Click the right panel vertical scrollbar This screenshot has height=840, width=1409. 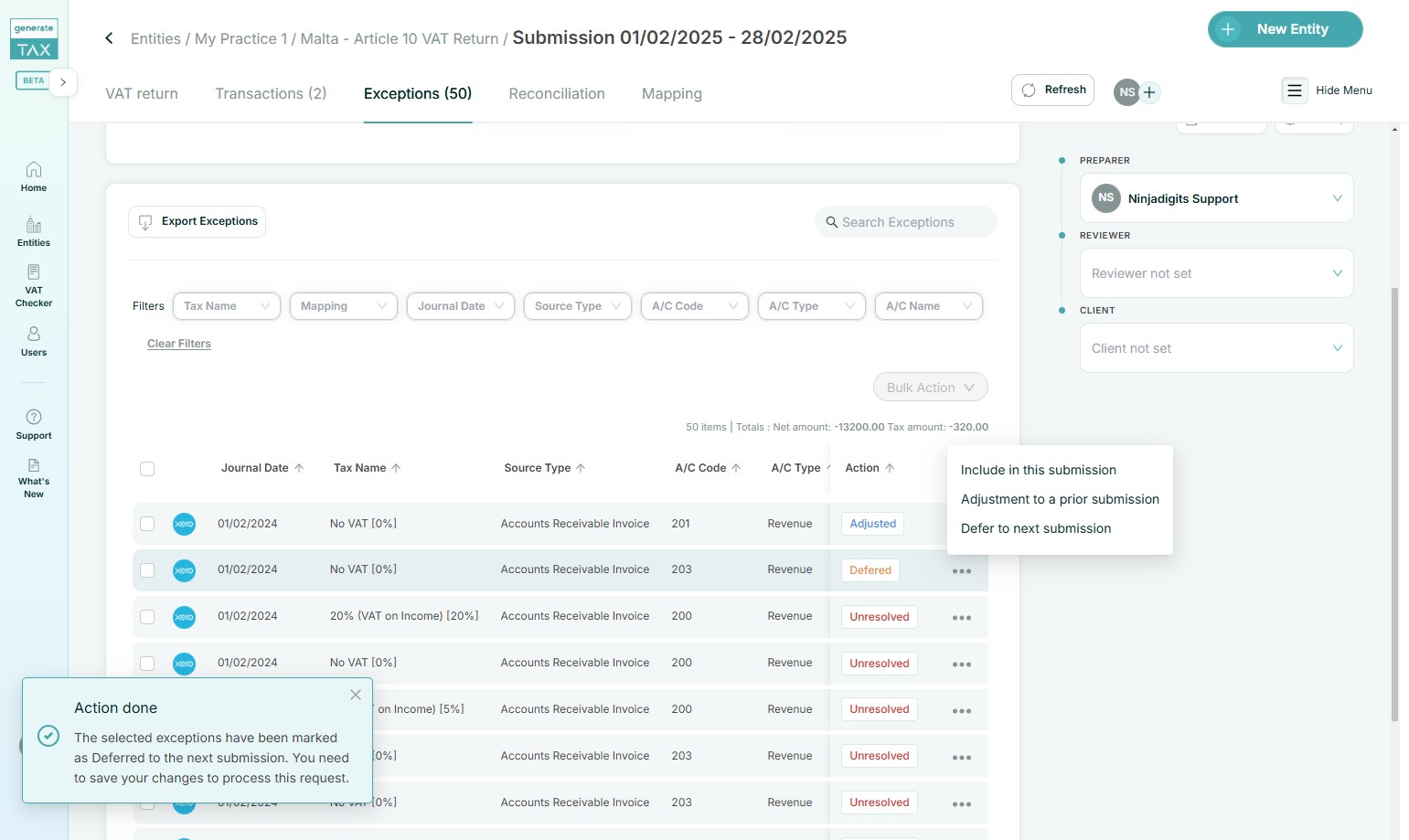click(x=1394, y=503)
